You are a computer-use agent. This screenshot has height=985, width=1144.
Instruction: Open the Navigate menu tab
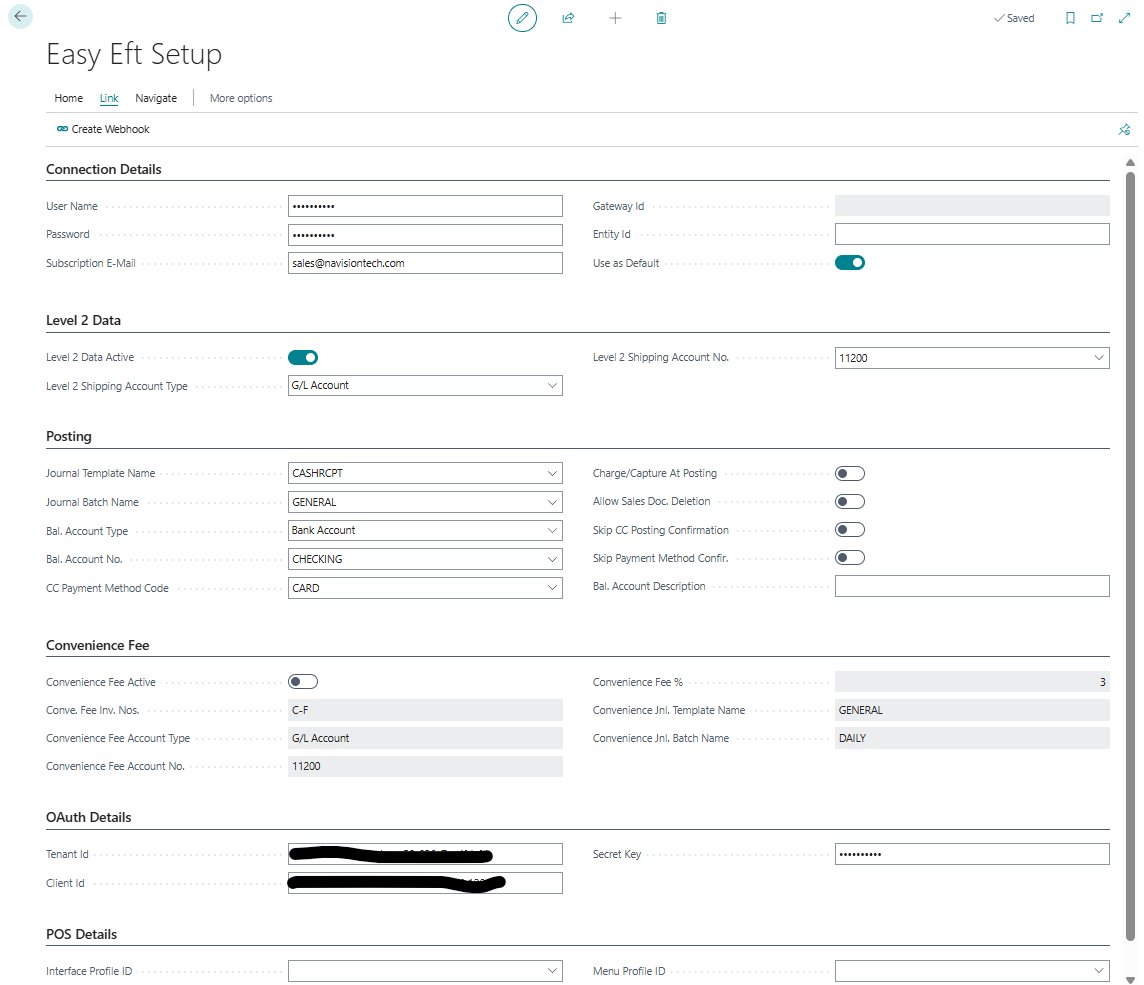(x=156, y=98)
